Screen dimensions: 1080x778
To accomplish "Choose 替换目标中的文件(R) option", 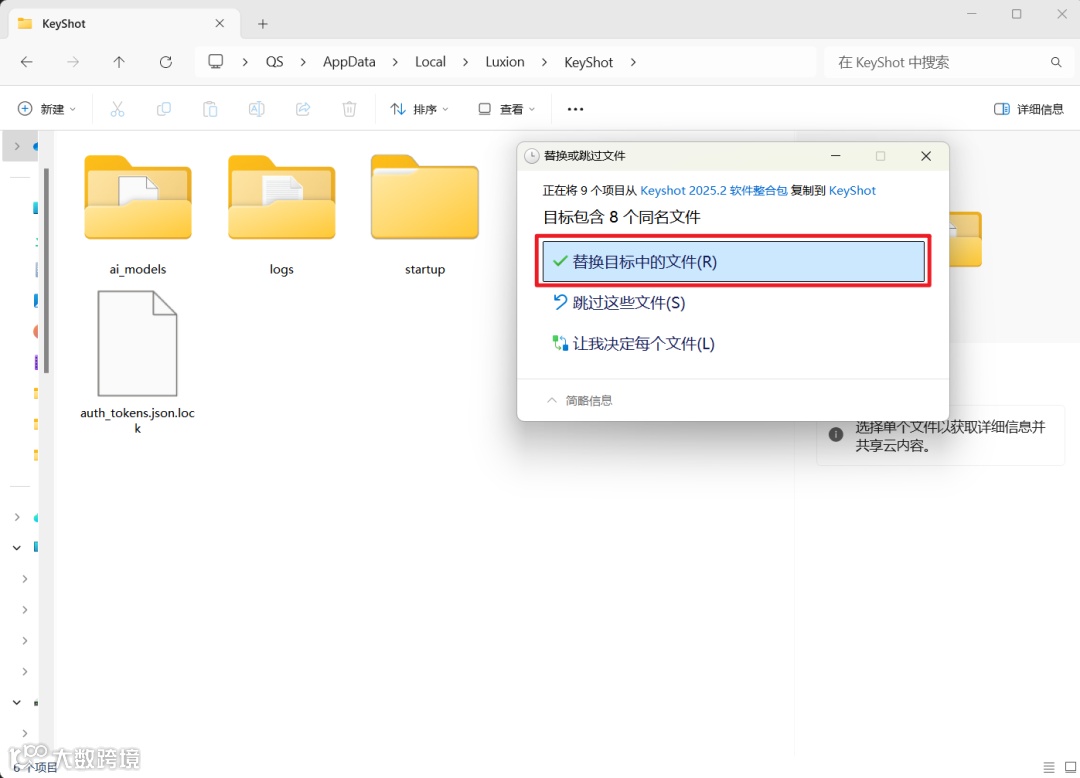I will tap(734, 262).
